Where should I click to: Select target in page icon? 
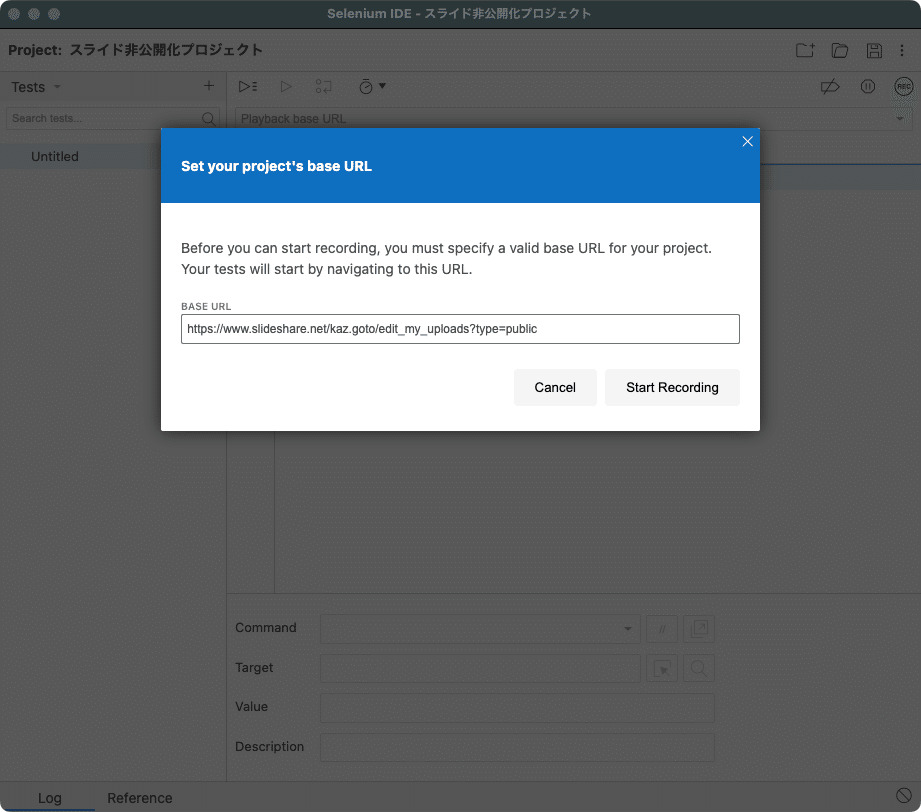click(x=662, y=668)
